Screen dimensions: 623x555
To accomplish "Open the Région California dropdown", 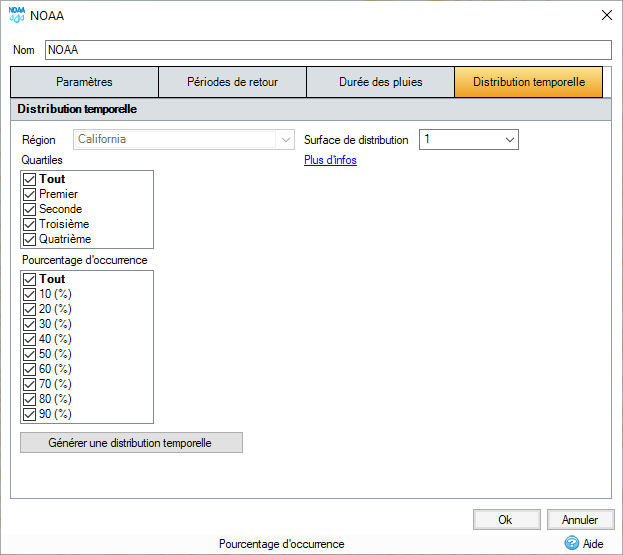I will [184, 139].
